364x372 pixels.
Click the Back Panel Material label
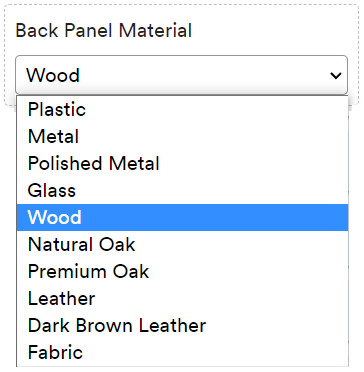(x=104, y=31)
